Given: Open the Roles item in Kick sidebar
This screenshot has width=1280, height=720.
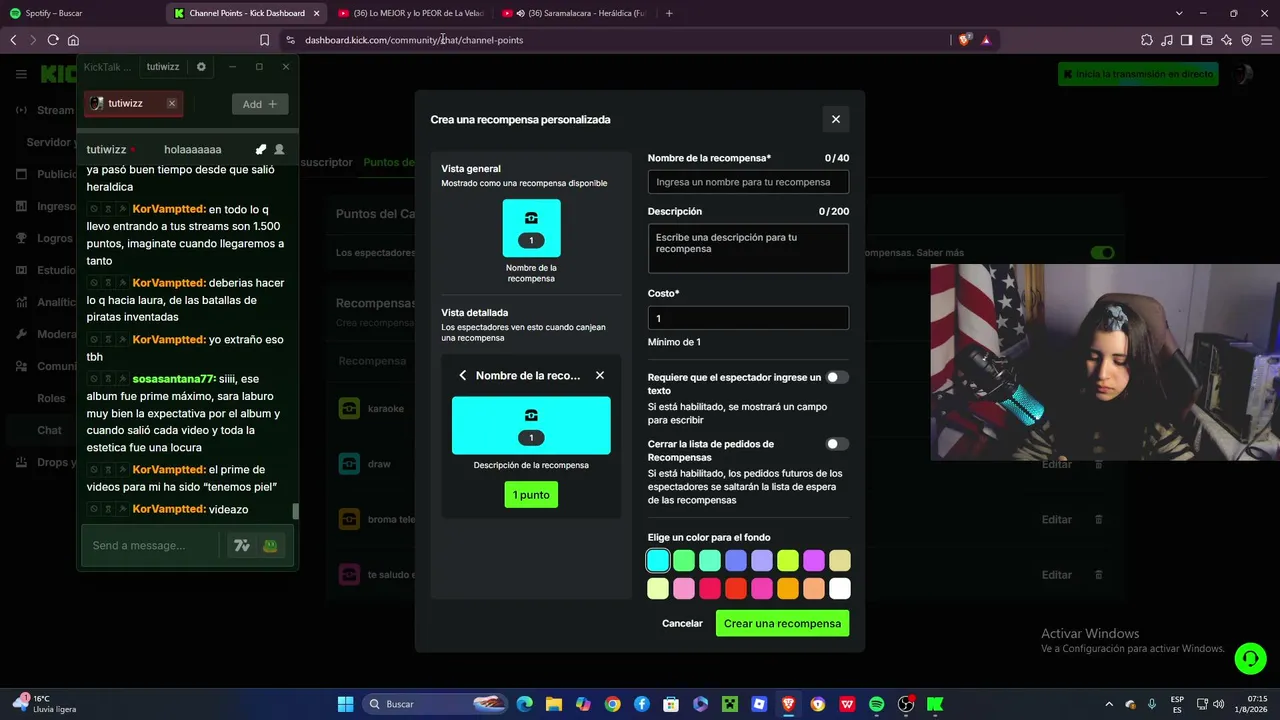Looking at the screenshot, I should click(x=51, y=398).
